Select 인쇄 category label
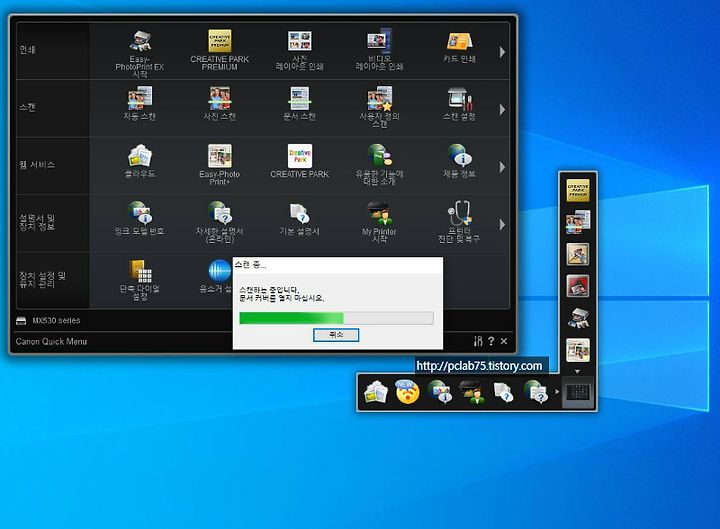Image resolution: width=720 pixels, height=529 pixels. 28,50
